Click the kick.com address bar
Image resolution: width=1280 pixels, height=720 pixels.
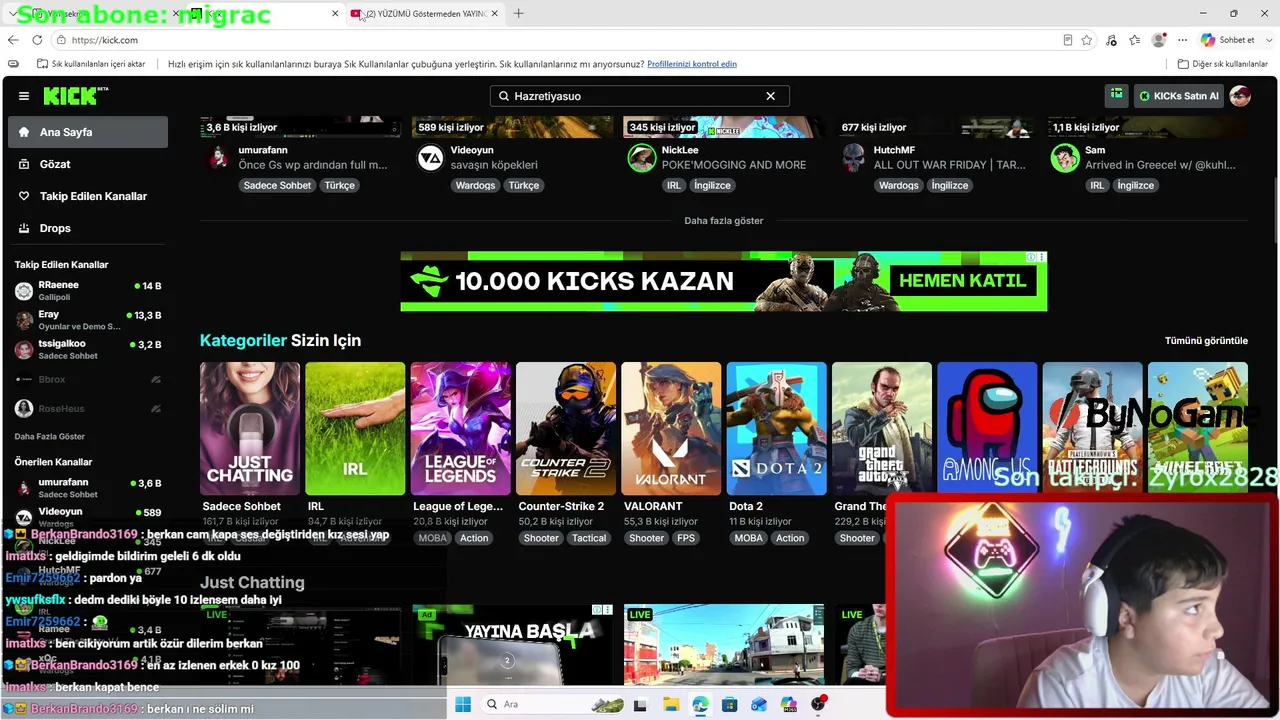[560, 40]
